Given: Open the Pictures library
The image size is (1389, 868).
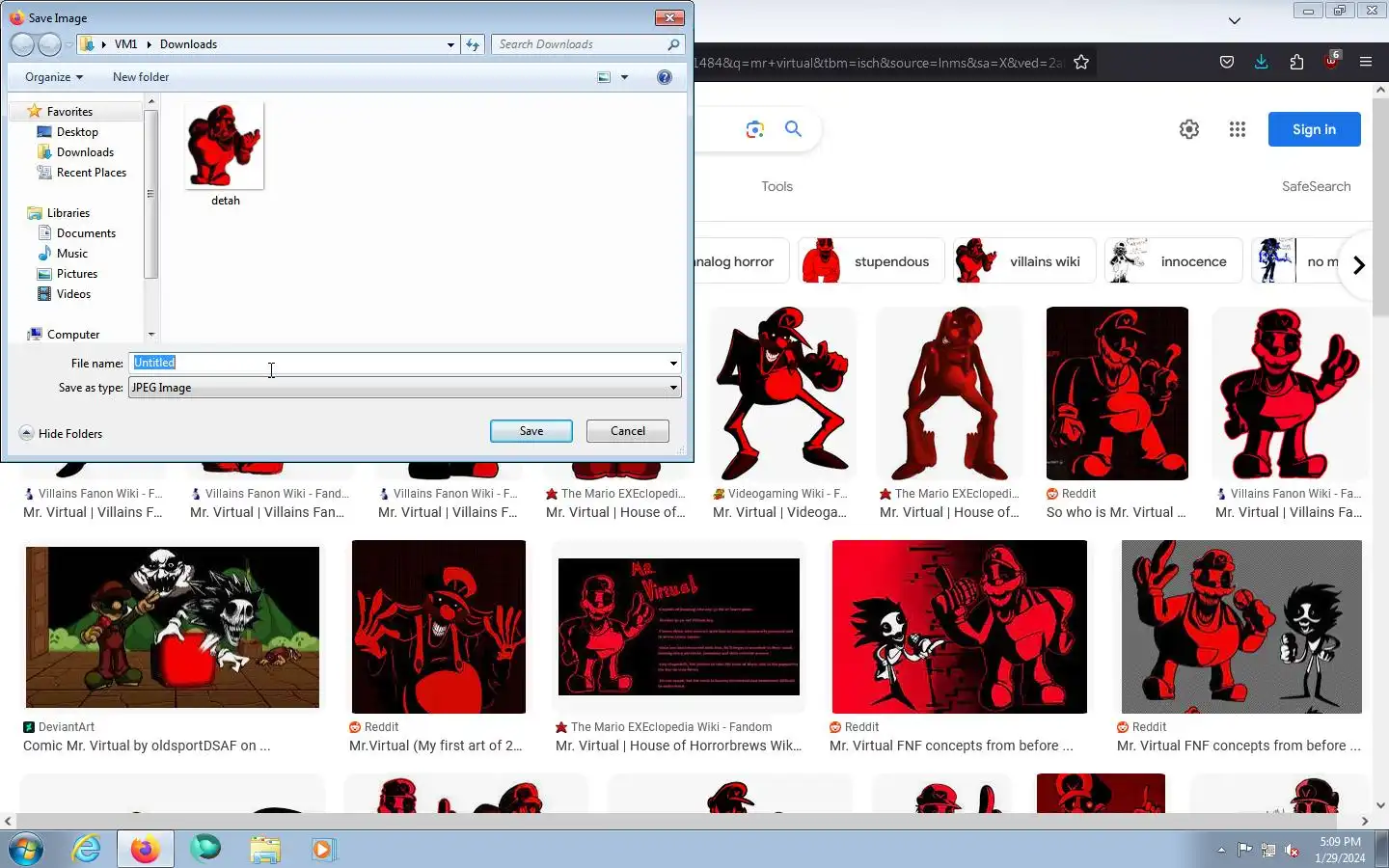Looking at the screenshot, I should (x=77, y=274).
